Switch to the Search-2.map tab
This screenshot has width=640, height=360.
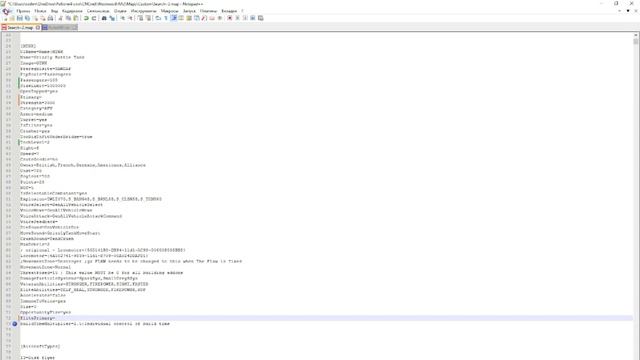tap(20, 27)
